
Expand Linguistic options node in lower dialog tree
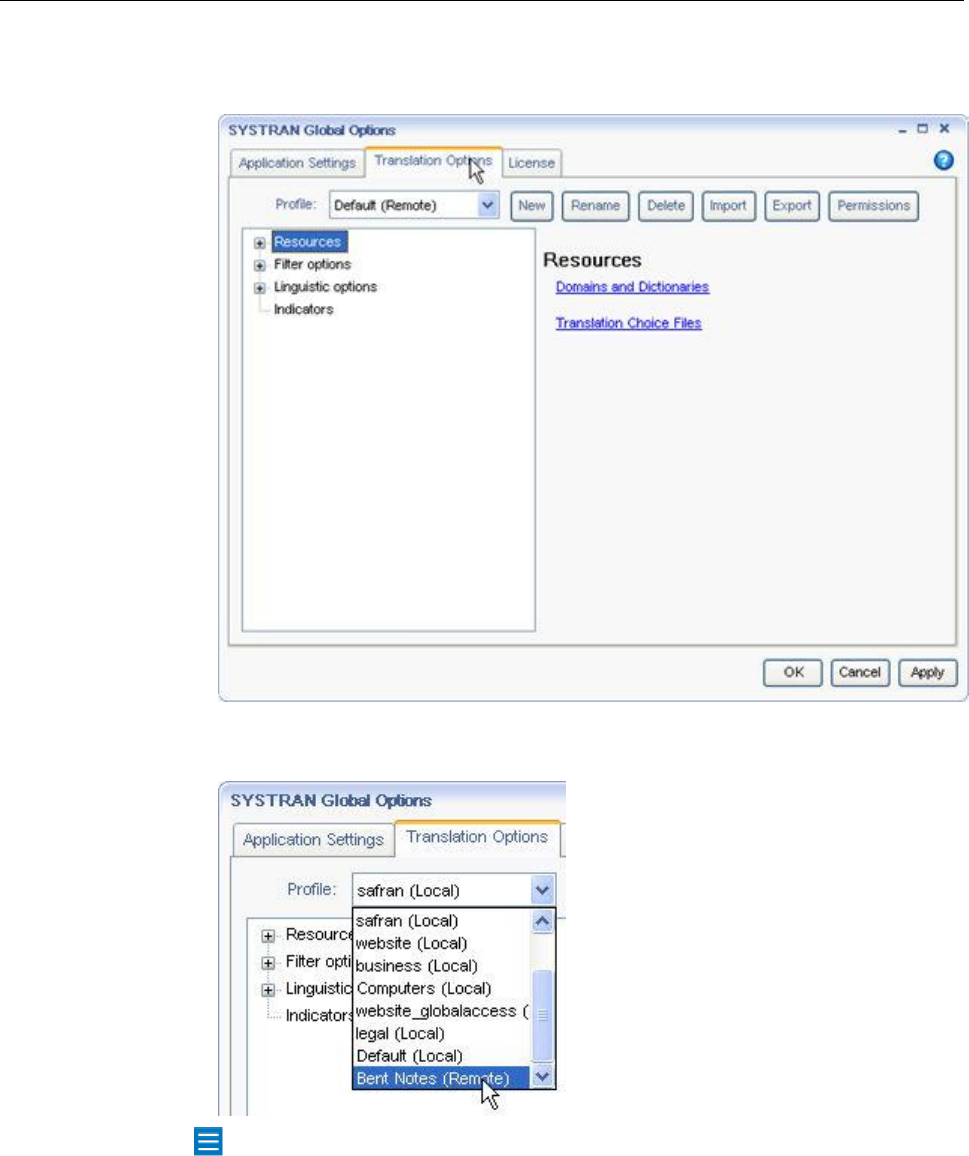tap(268, 990)
